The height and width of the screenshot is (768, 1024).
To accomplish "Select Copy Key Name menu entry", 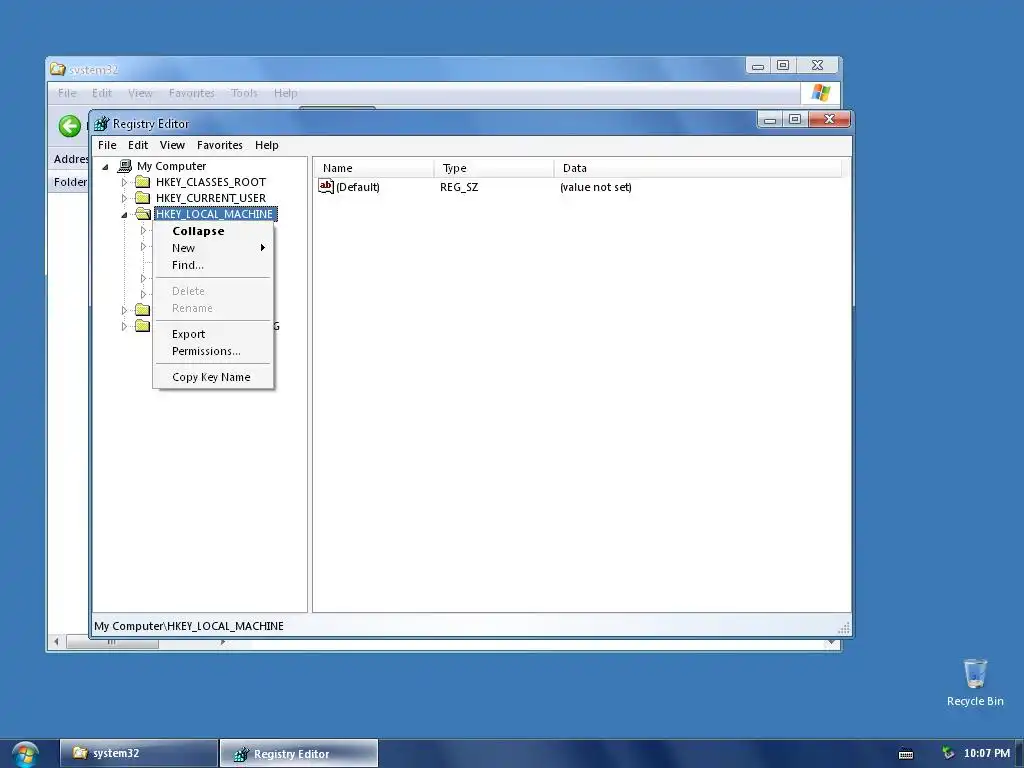I will tap(214, 377).
